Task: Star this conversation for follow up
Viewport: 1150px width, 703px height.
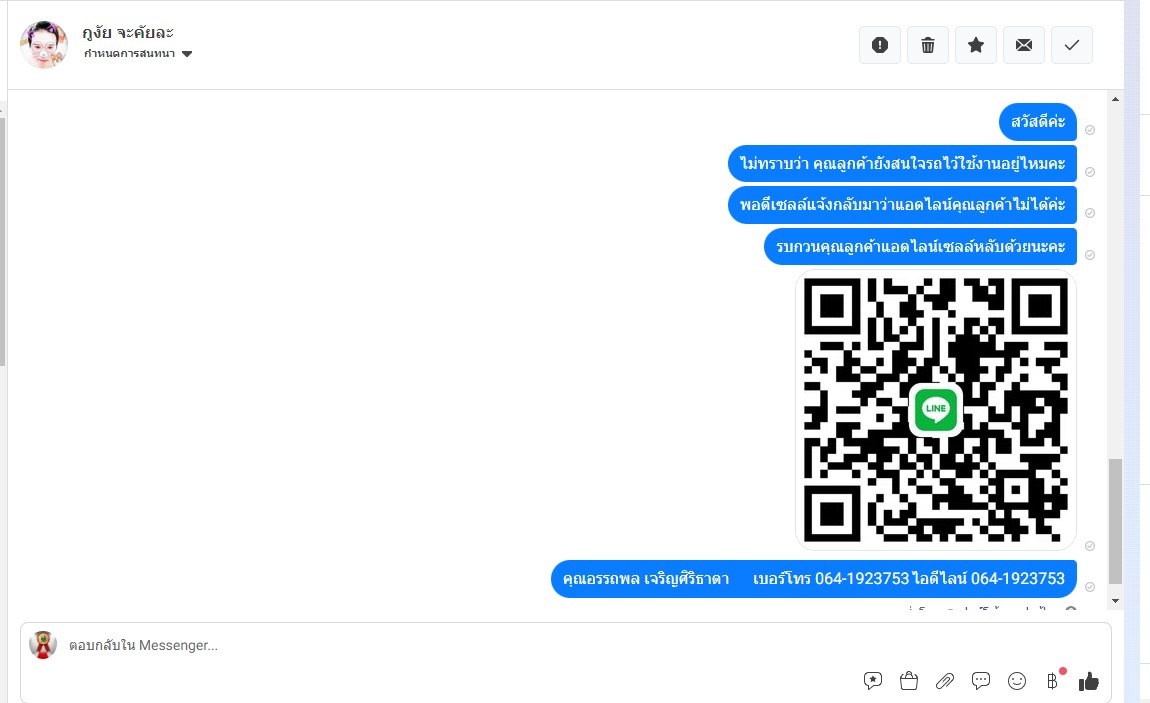Action: click(975, 45)
